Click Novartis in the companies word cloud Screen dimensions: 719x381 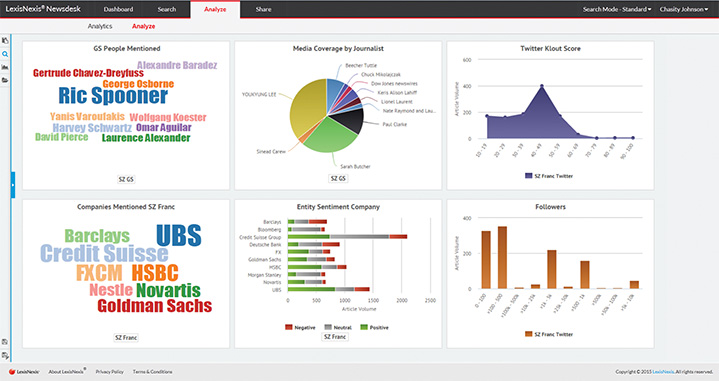click(168, 290)
